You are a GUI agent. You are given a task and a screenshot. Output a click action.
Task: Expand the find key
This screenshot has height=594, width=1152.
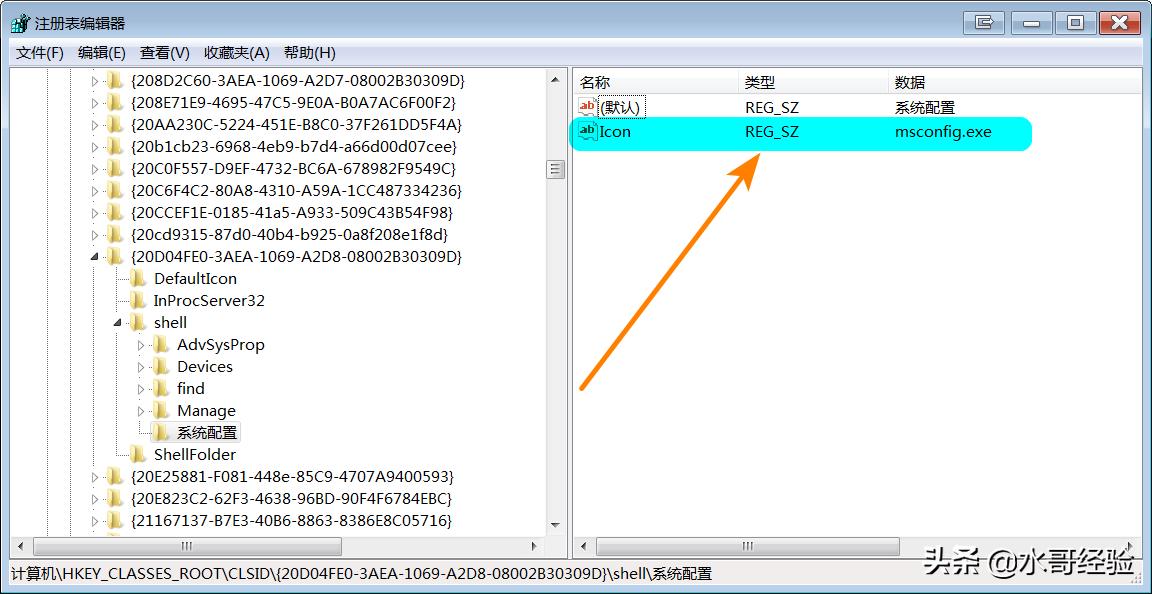141,389
